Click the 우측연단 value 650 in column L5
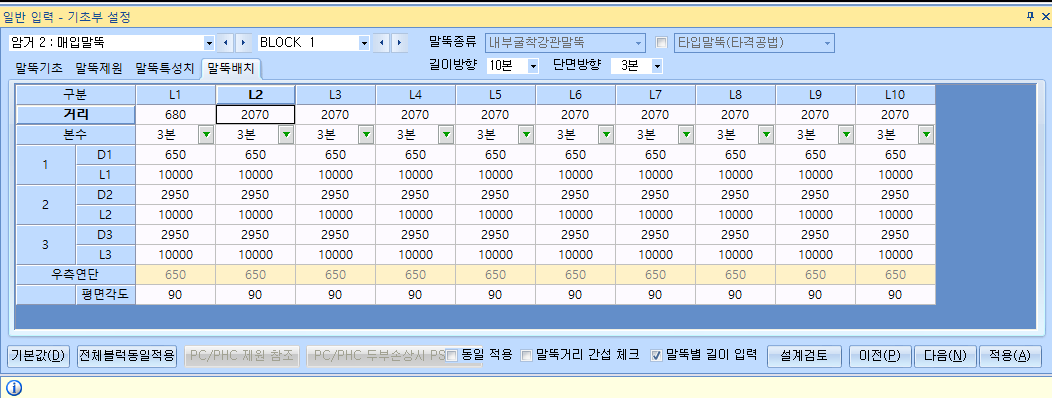 point(495,275)
